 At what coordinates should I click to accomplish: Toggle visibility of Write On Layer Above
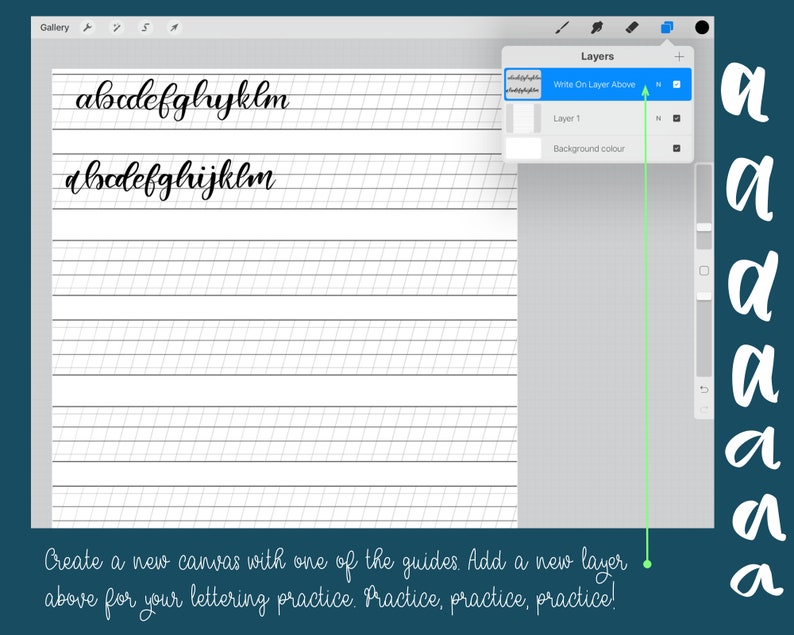tap(677, 85)
